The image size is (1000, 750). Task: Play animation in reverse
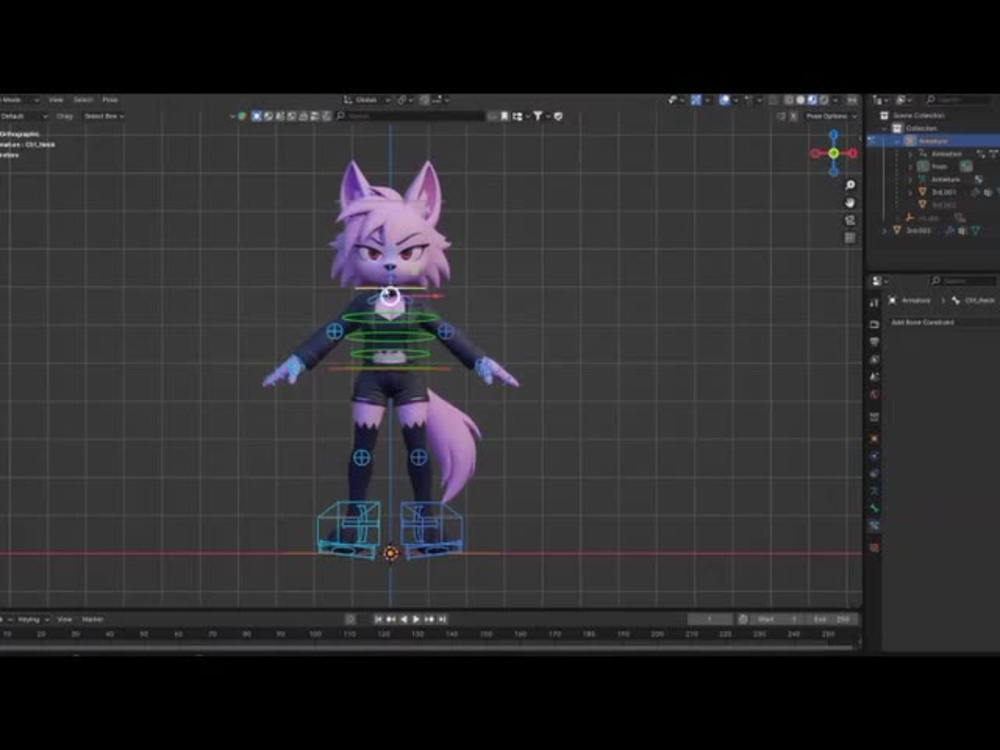point(404,619)
